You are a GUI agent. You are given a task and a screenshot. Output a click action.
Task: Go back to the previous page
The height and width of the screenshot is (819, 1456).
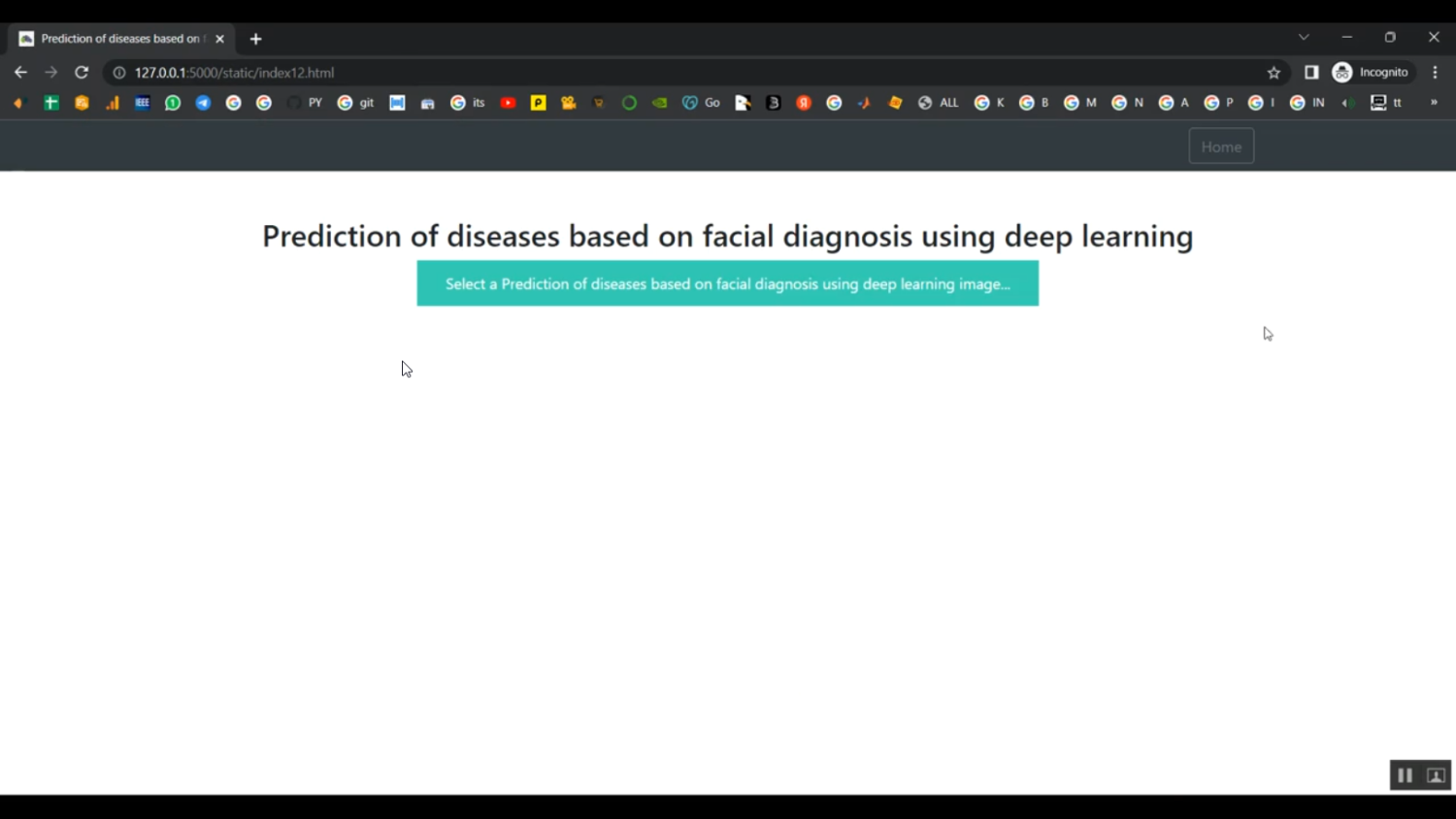click(20, 73)
